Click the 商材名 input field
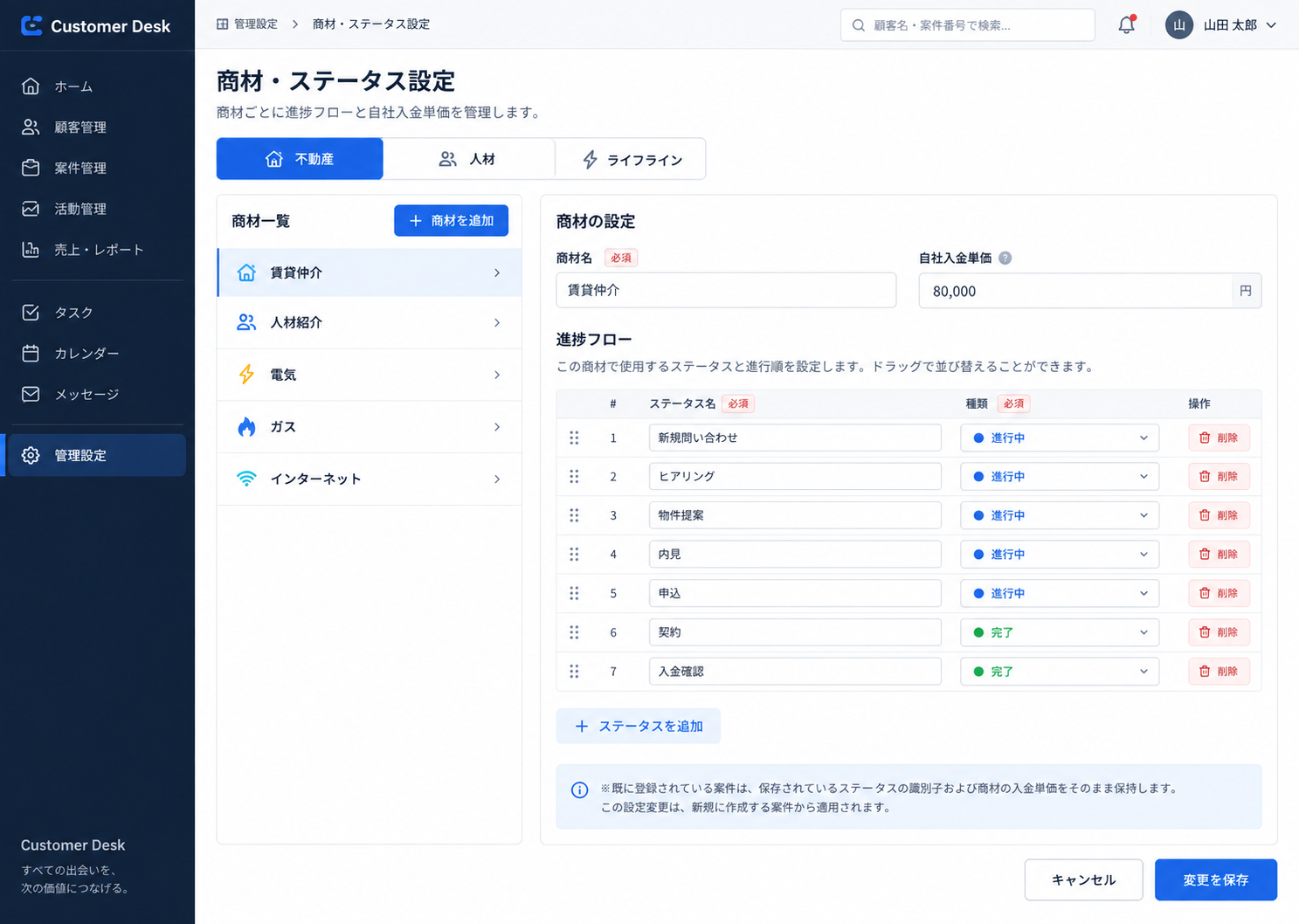This screenshot has height=924, width=1299. tap(726, 290)
